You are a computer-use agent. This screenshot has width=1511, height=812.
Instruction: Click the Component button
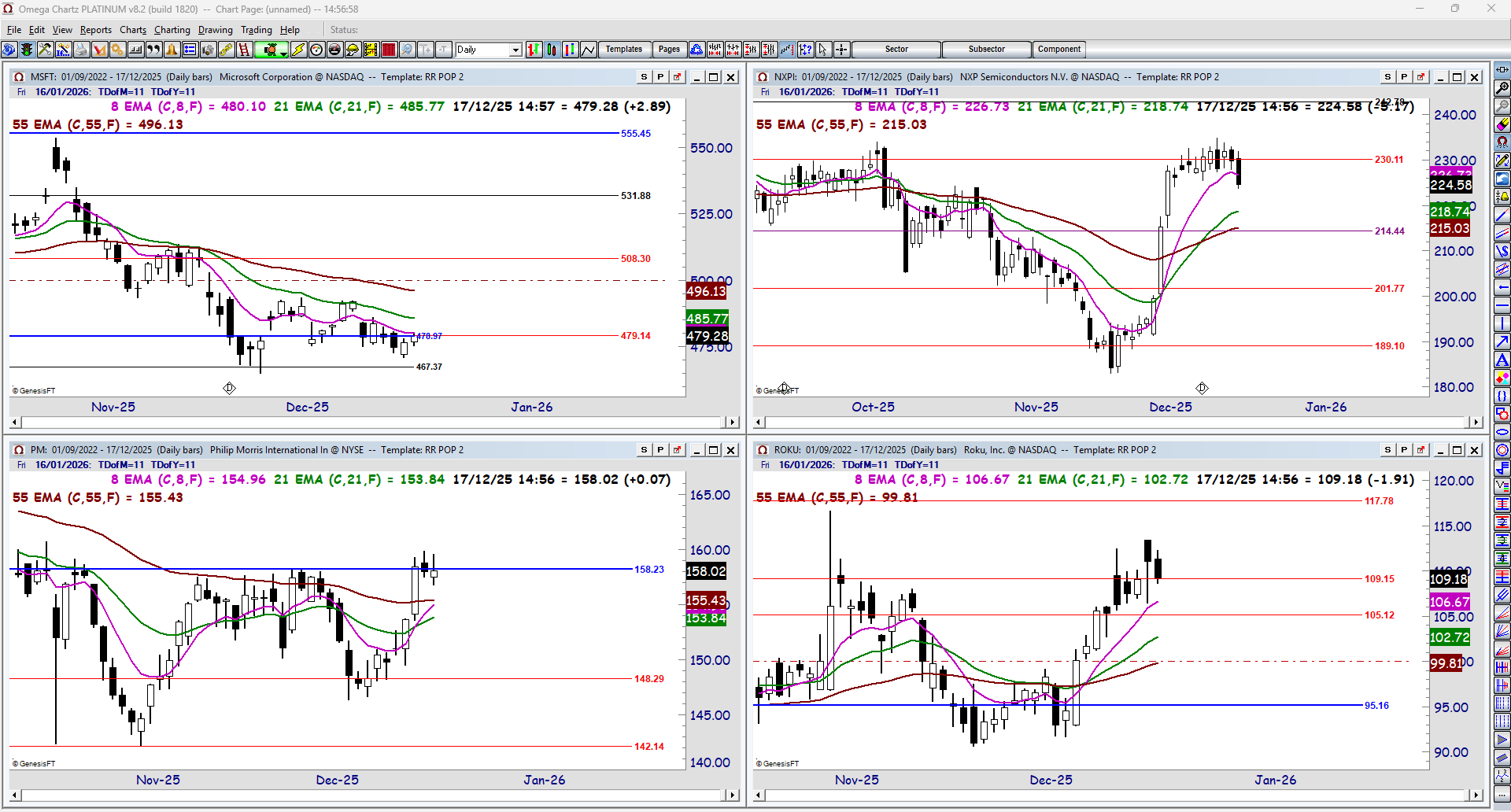(1059, 50)
